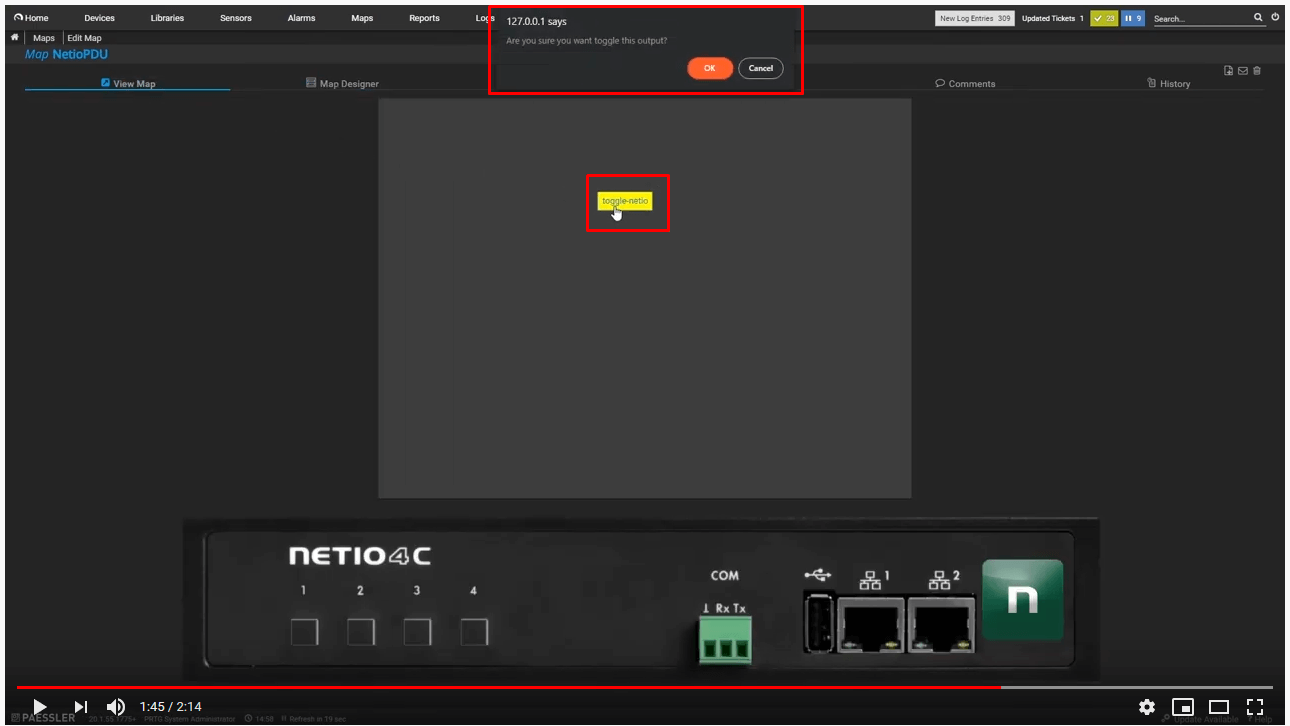
Task: Click the Maps breadcrumb link
Action: coord(44,38)
